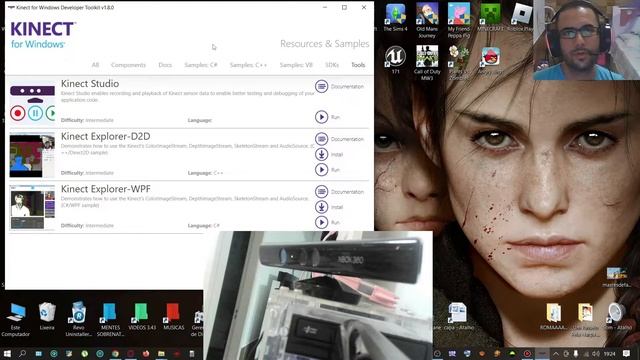Select the MENTES SOBRENAT blue folder
This screenshot has height=360, width=640.
point(110,320)
